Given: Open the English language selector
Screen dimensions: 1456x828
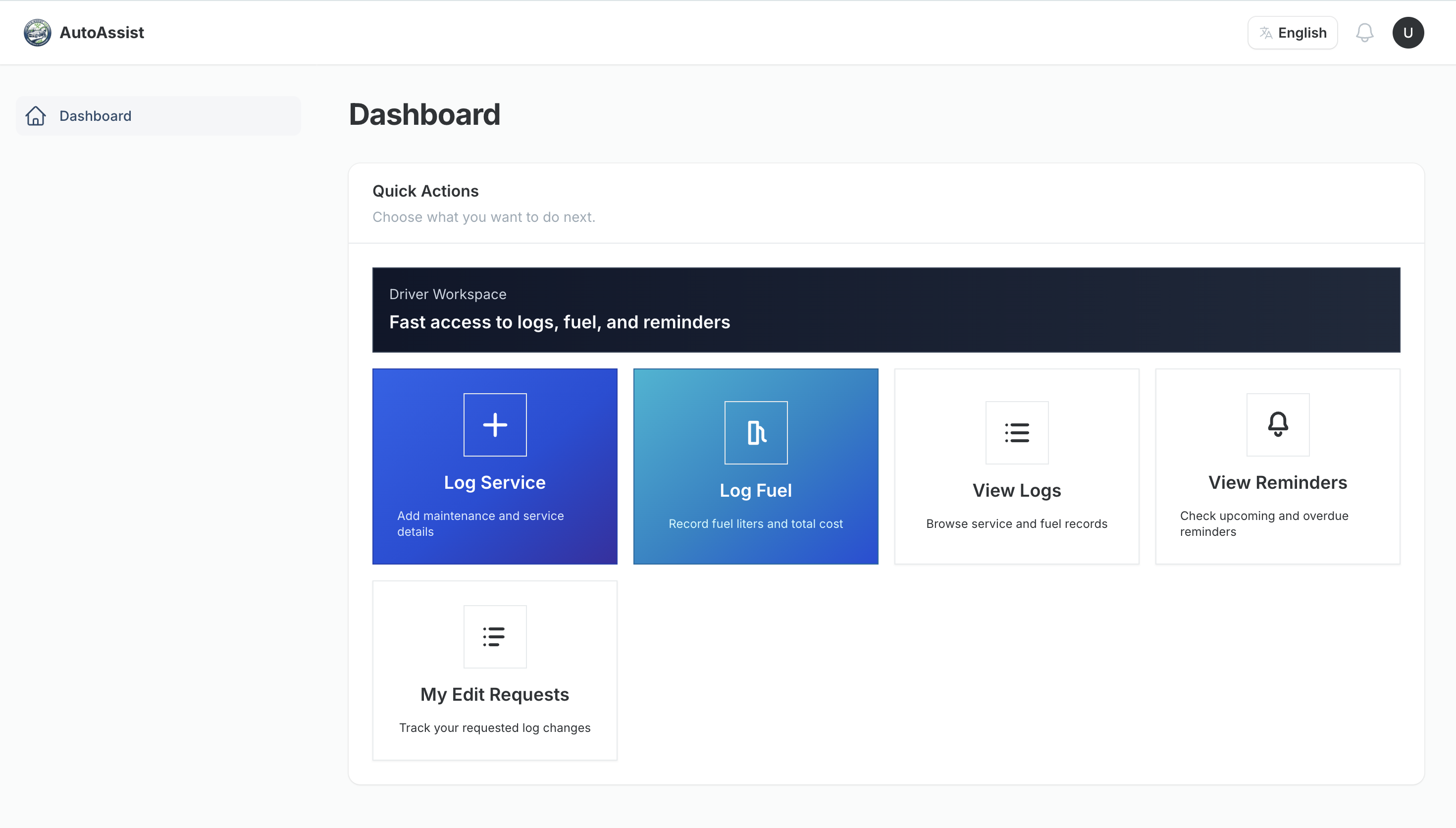Looking at the screenshot, I should click(1292, 32).
